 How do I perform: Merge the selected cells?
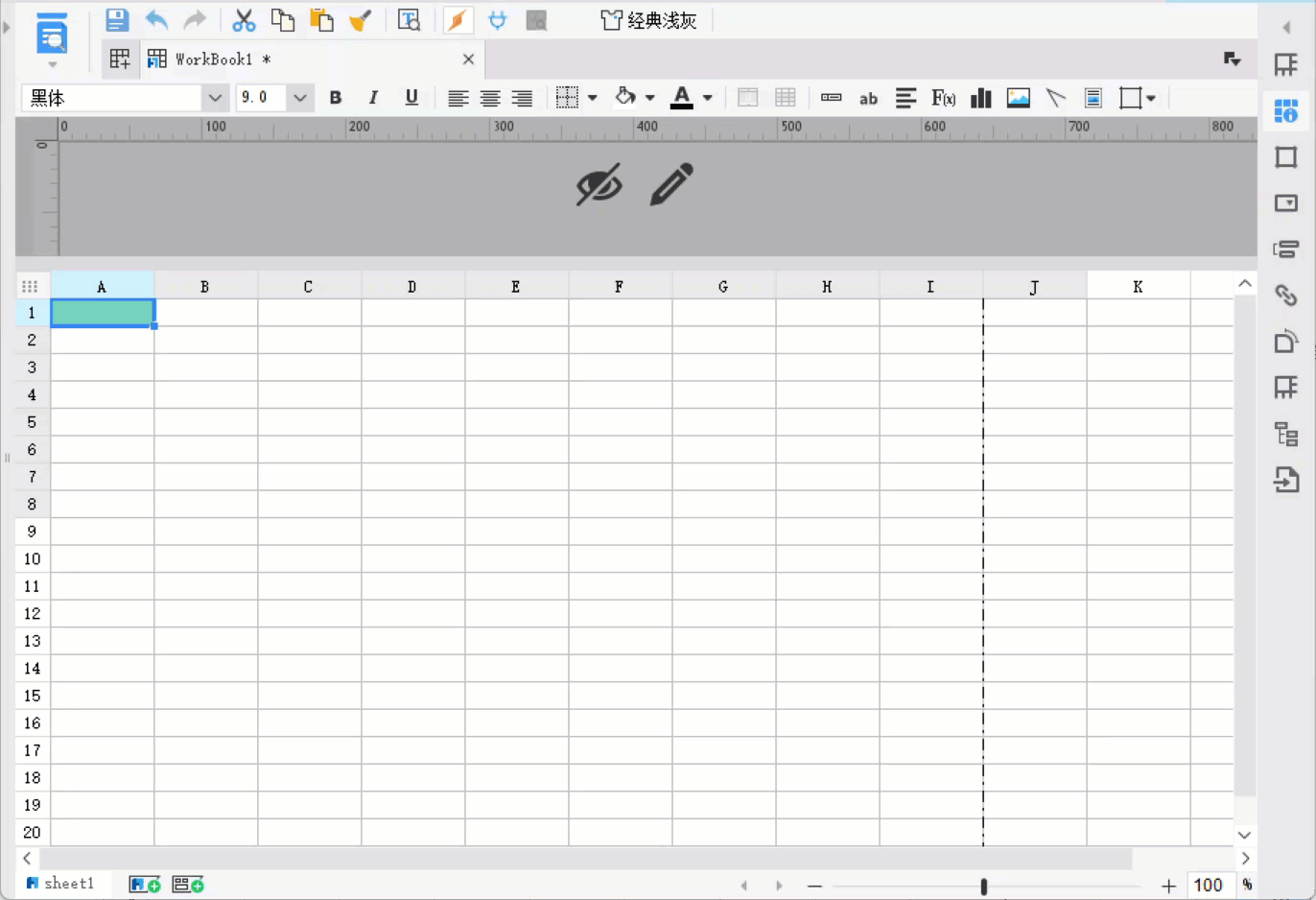tap(747, 98)
